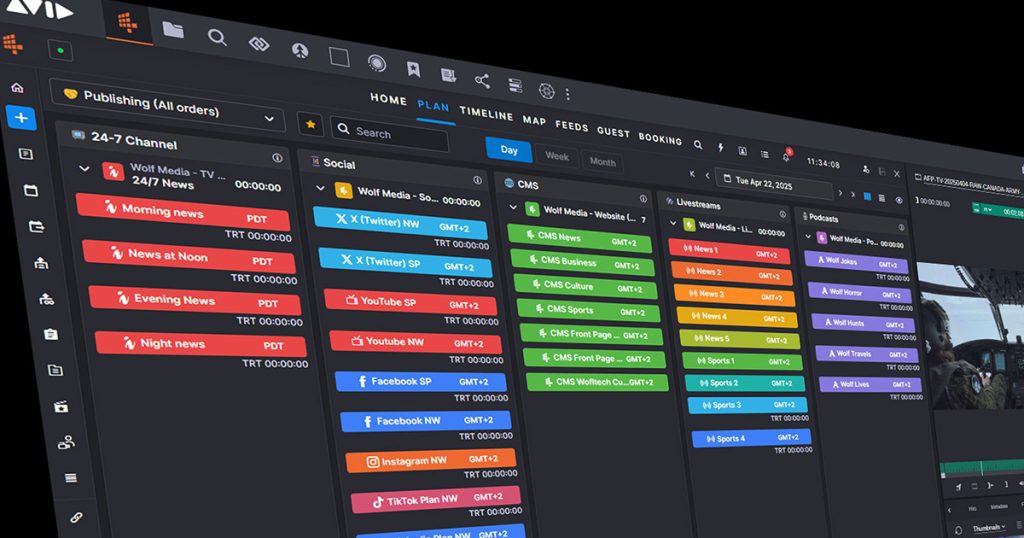Toggle the eye visibility icon near date bar
Screen dimensions: 1024x538
899,200
